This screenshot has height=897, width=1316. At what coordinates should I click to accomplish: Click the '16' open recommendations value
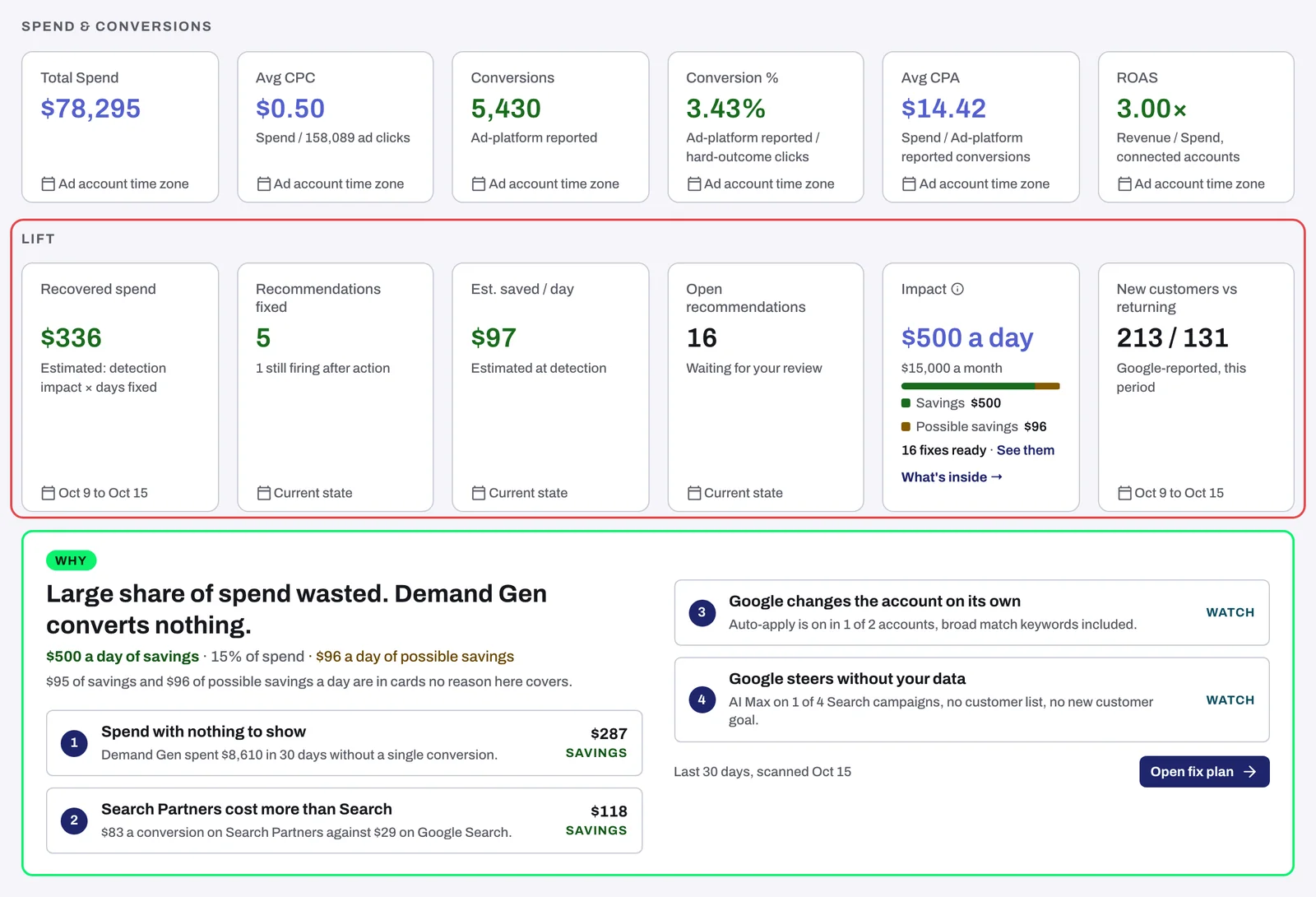pos(702,337)
